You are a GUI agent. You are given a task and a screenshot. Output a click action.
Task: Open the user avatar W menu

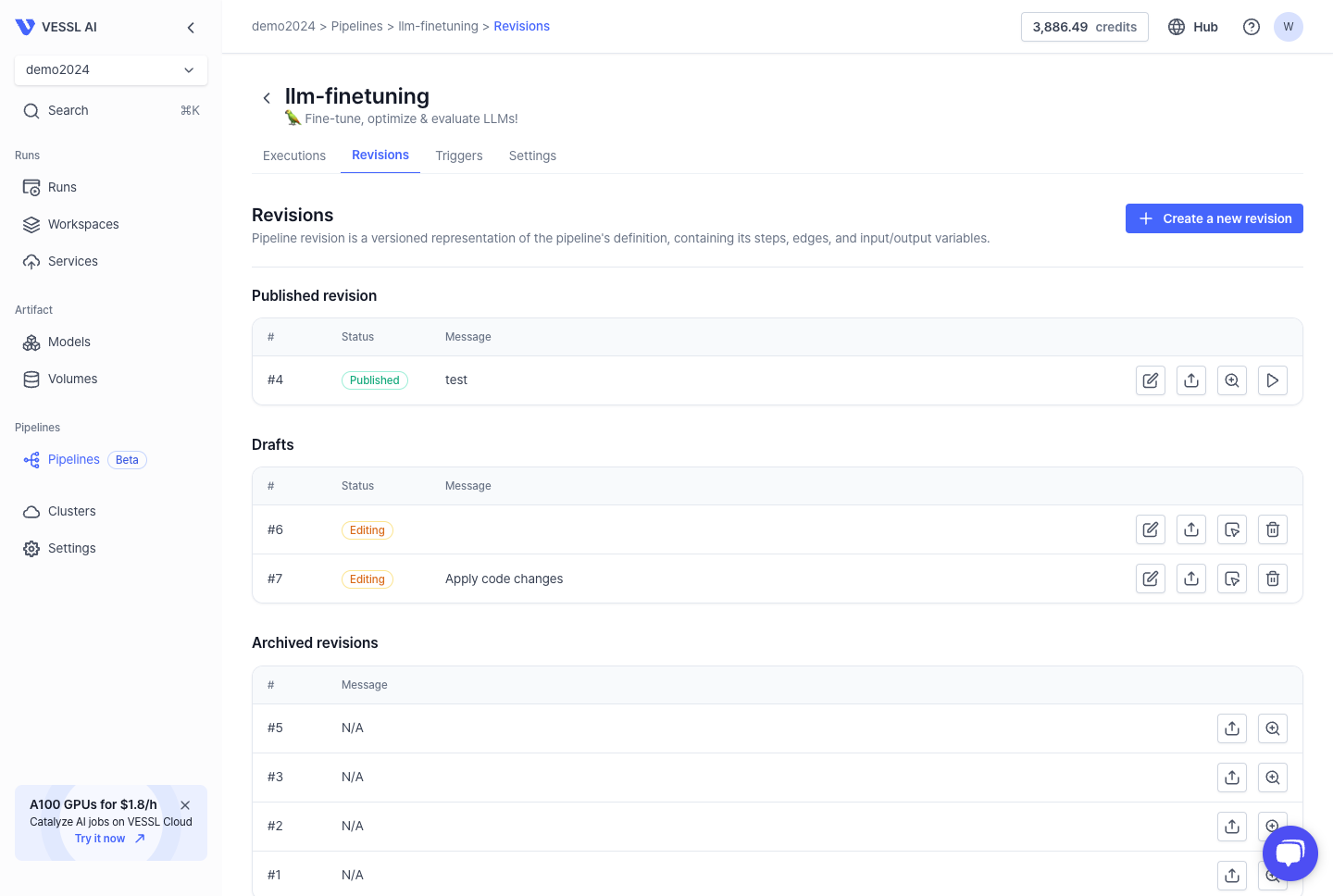pos(1289,27)
